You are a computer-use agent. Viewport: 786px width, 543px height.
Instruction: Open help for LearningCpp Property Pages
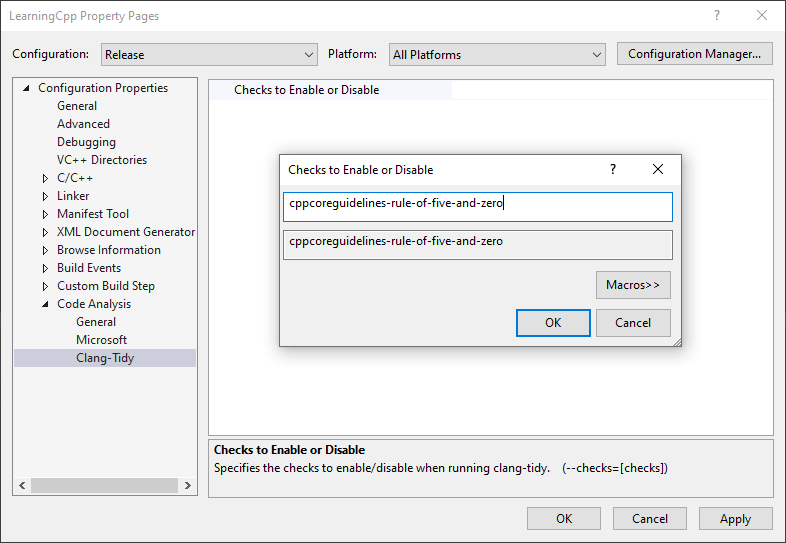pos(717,16)
